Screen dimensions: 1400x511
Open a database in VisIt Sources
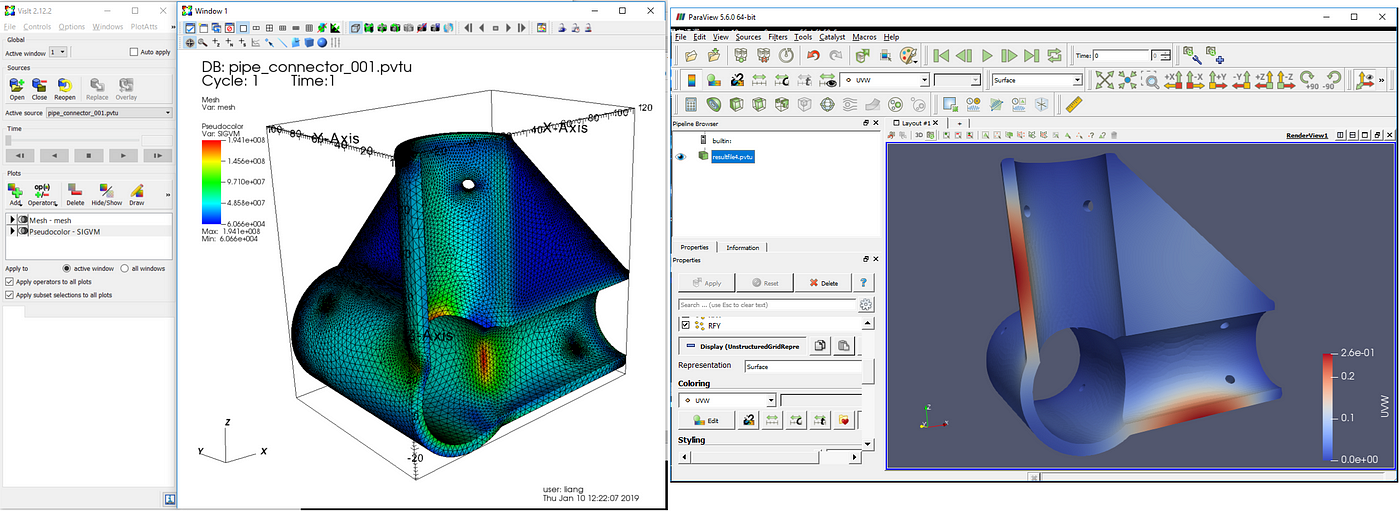(x=17, y=87)
